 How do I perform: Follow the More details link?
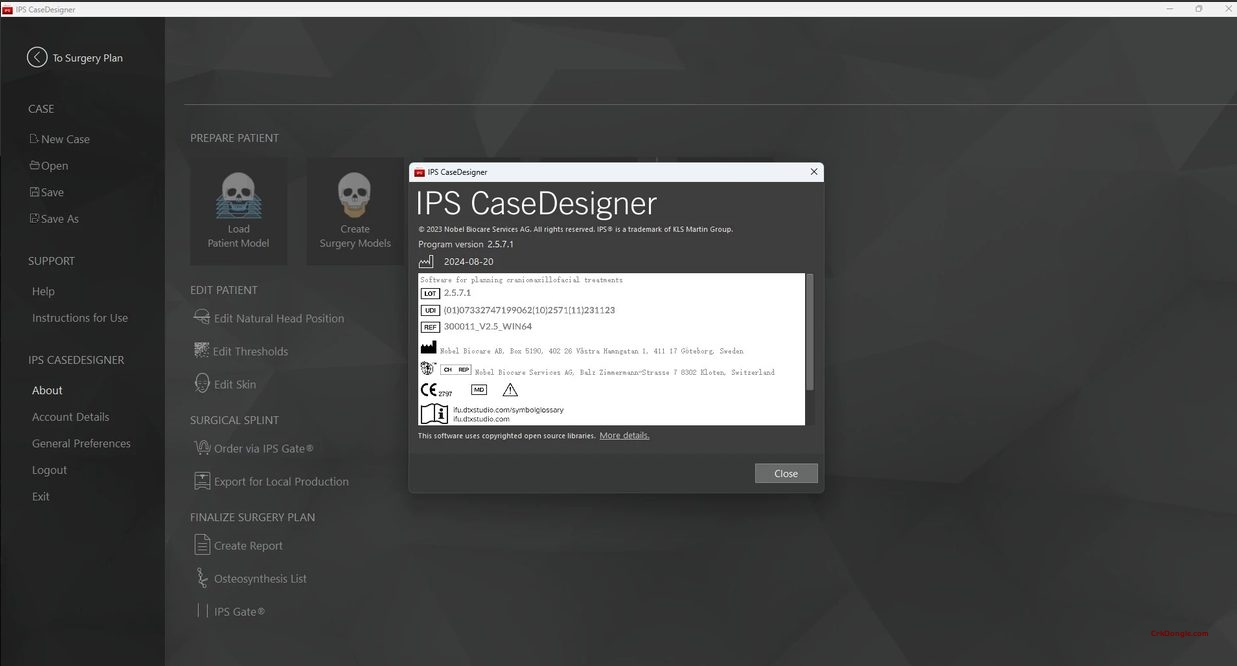(624, 436)
